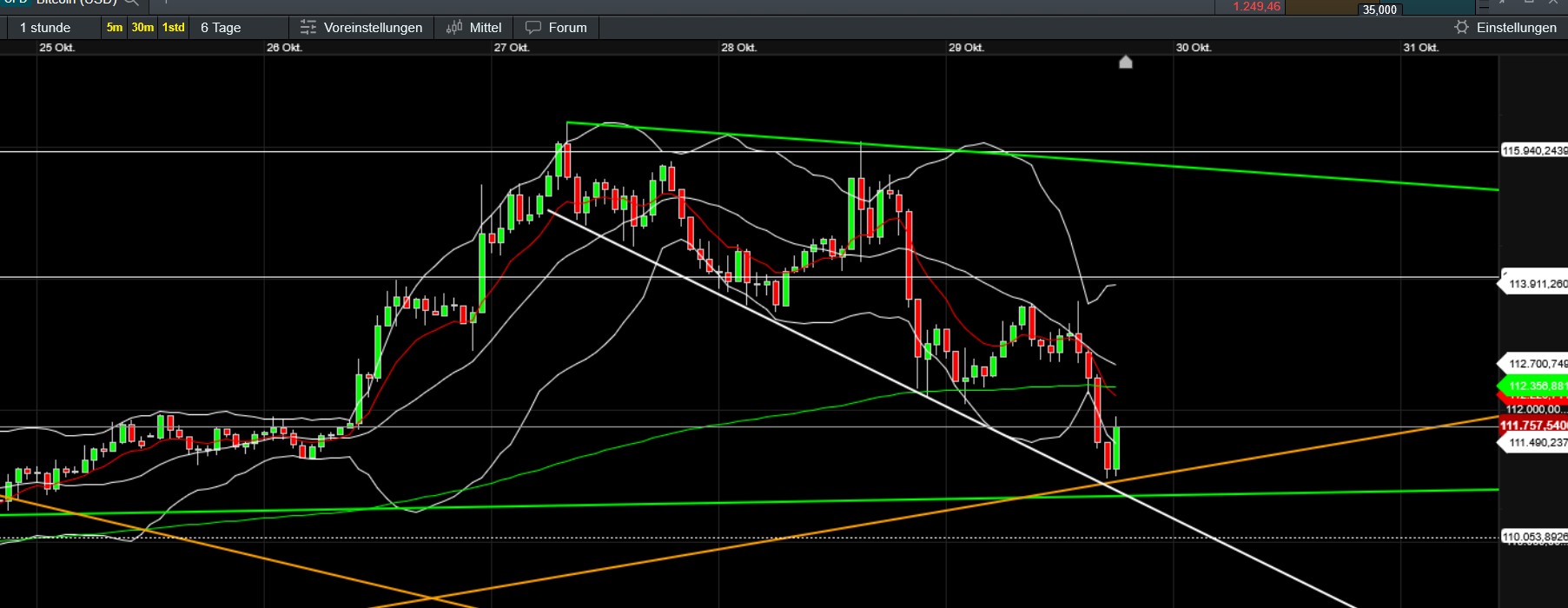
Task: Click the gray house-shaped time marker
Action: 1126,62
